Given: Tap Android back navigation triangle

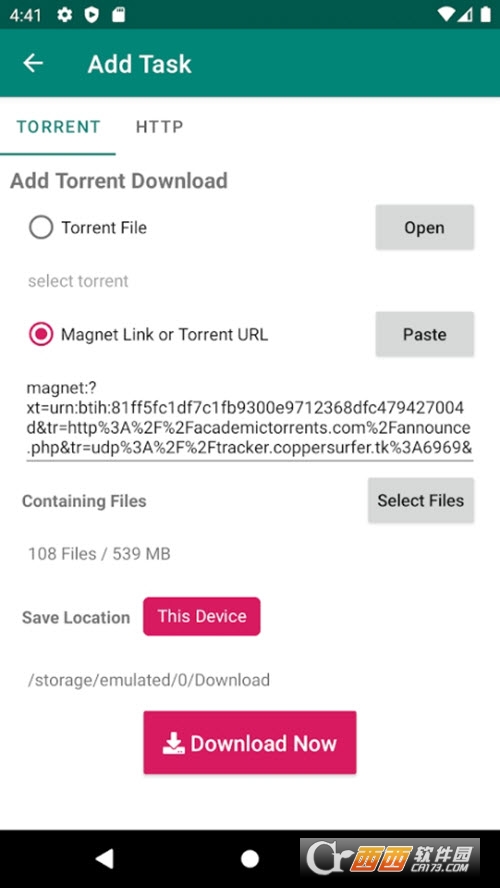Looking at the screenshot, I should click(104, 859).
